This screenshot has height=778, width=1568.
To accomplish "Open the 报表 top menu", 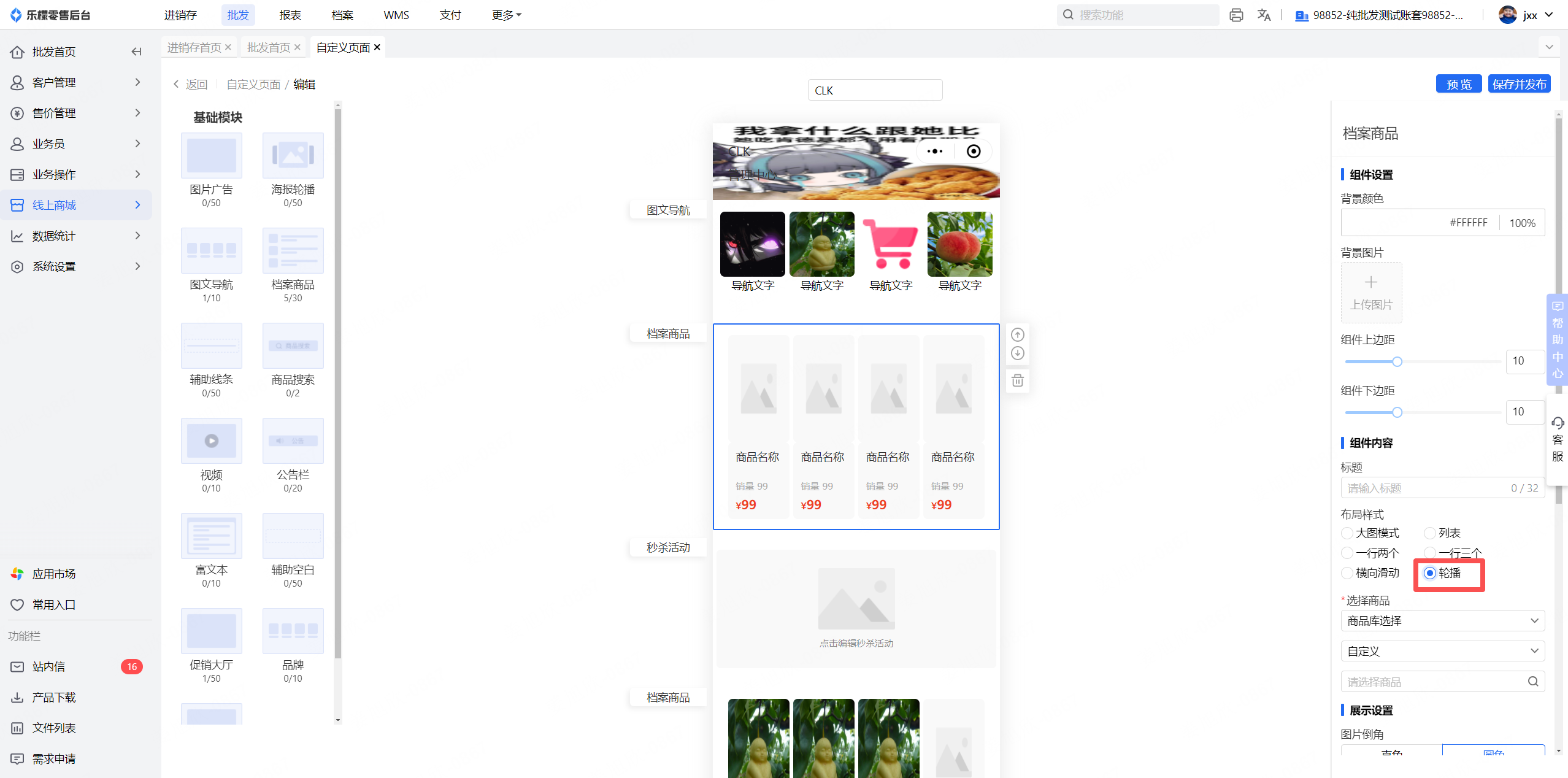I will tap(290, 15).
